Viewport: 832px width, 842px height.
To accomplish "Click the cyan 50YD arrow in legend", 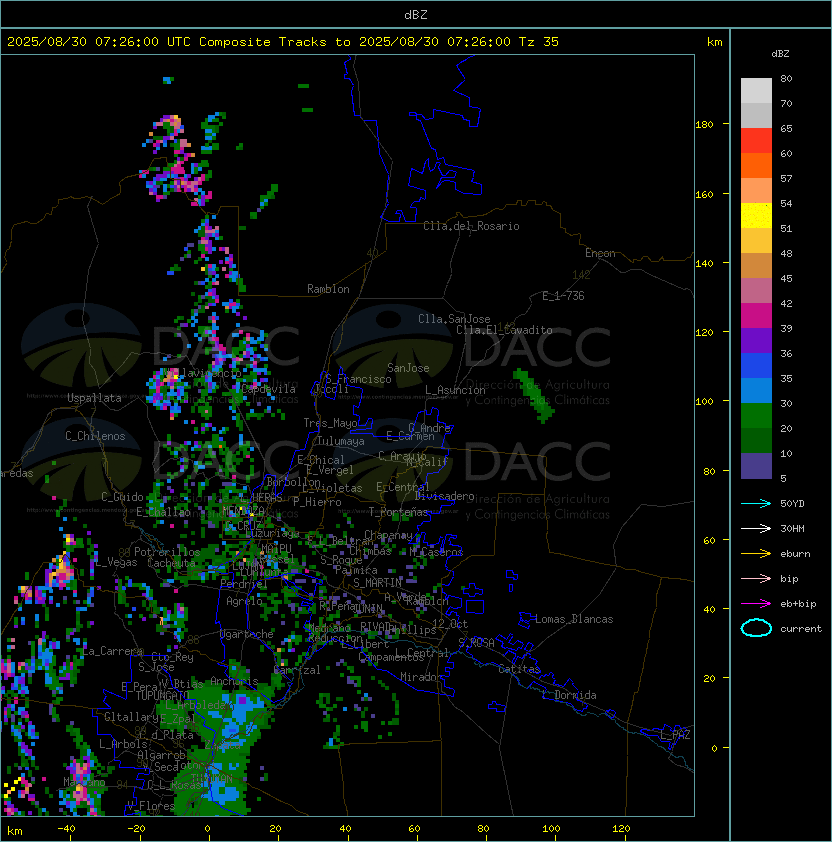I will (756, 503).
